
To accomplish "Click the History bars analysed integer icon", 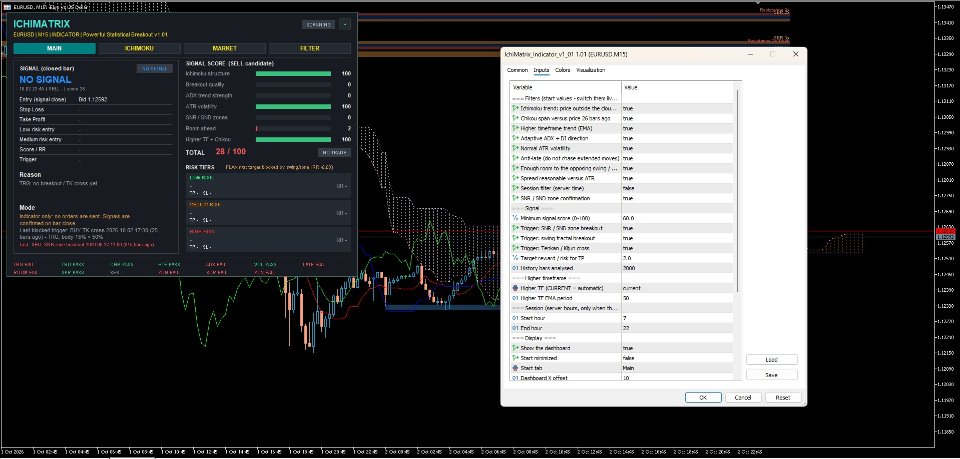I will coord(516,268).
